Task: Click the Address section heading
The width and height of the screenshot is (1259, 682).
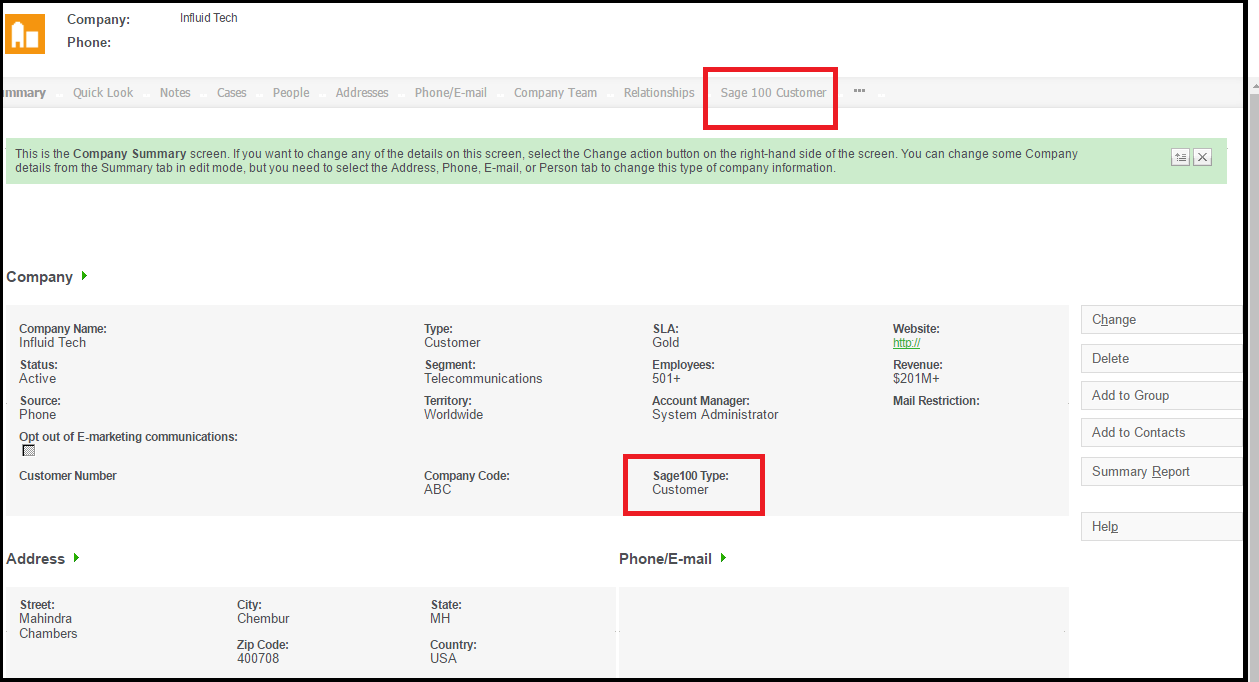Action: point(35,559)
